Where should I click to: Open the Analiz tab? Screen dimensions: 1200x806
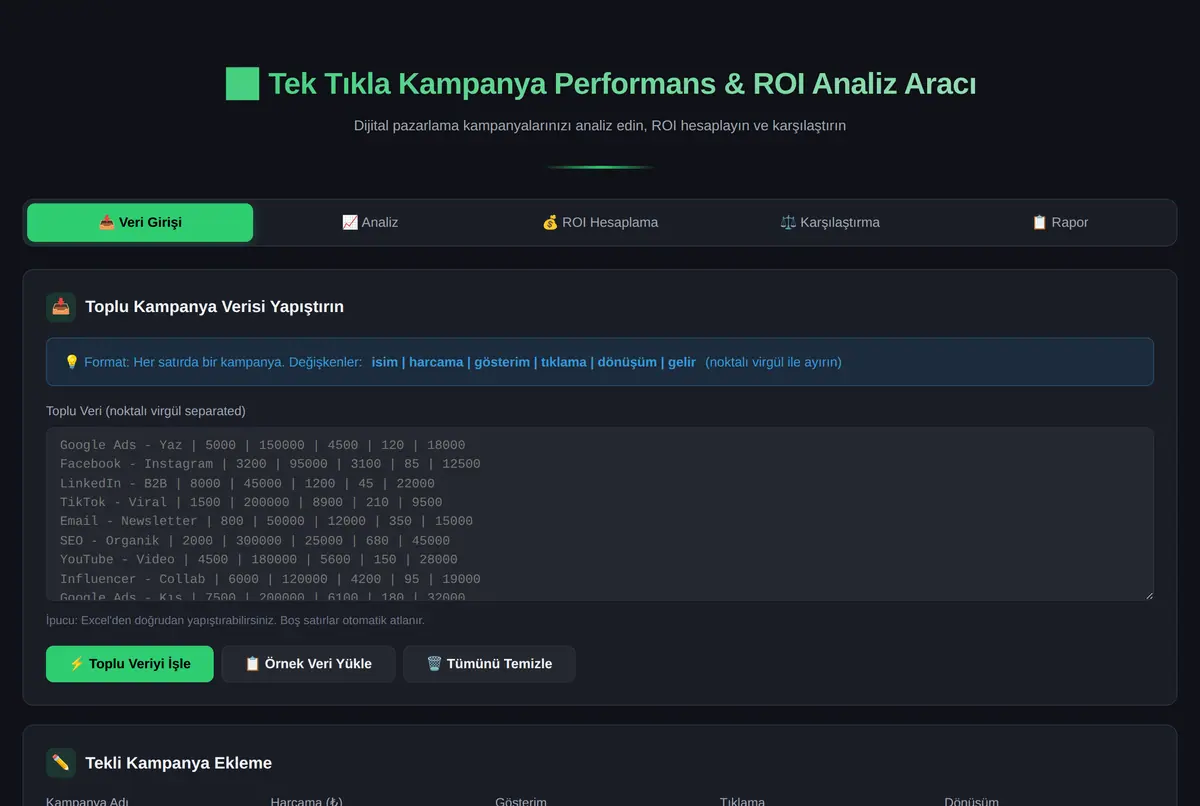370,222
